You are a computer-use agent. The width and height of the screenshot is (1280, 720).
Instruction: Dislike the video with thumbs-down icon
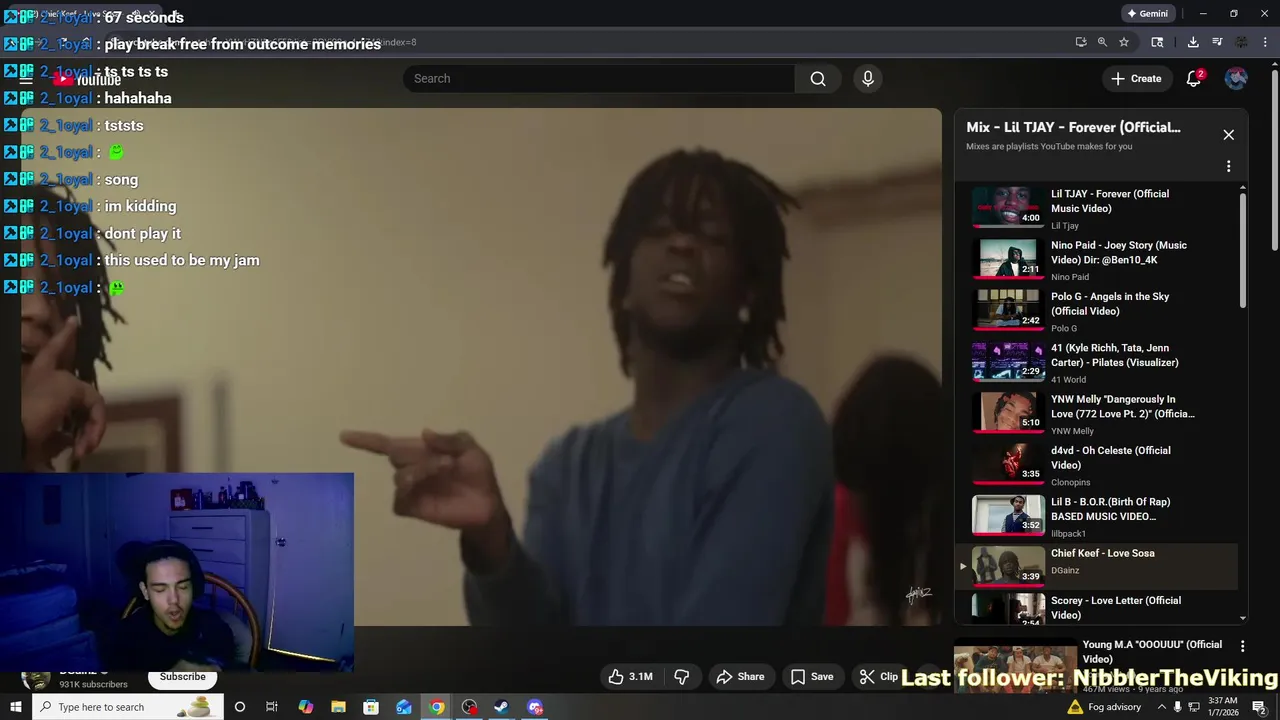pos(682,677)
